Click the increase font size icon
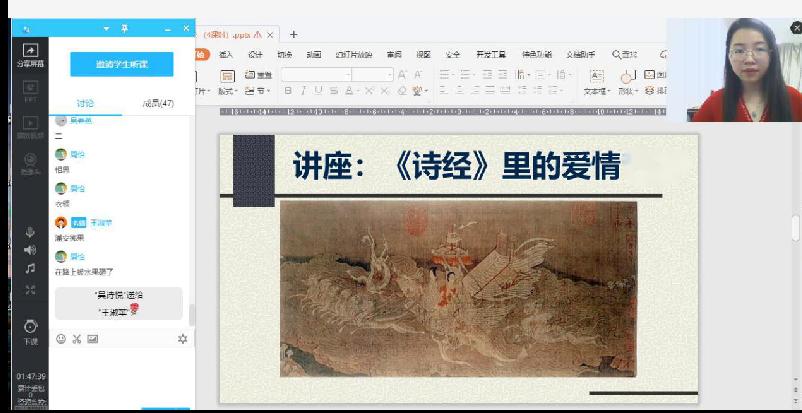Screen dimensions: 802x413 click(x=403, y=75)
